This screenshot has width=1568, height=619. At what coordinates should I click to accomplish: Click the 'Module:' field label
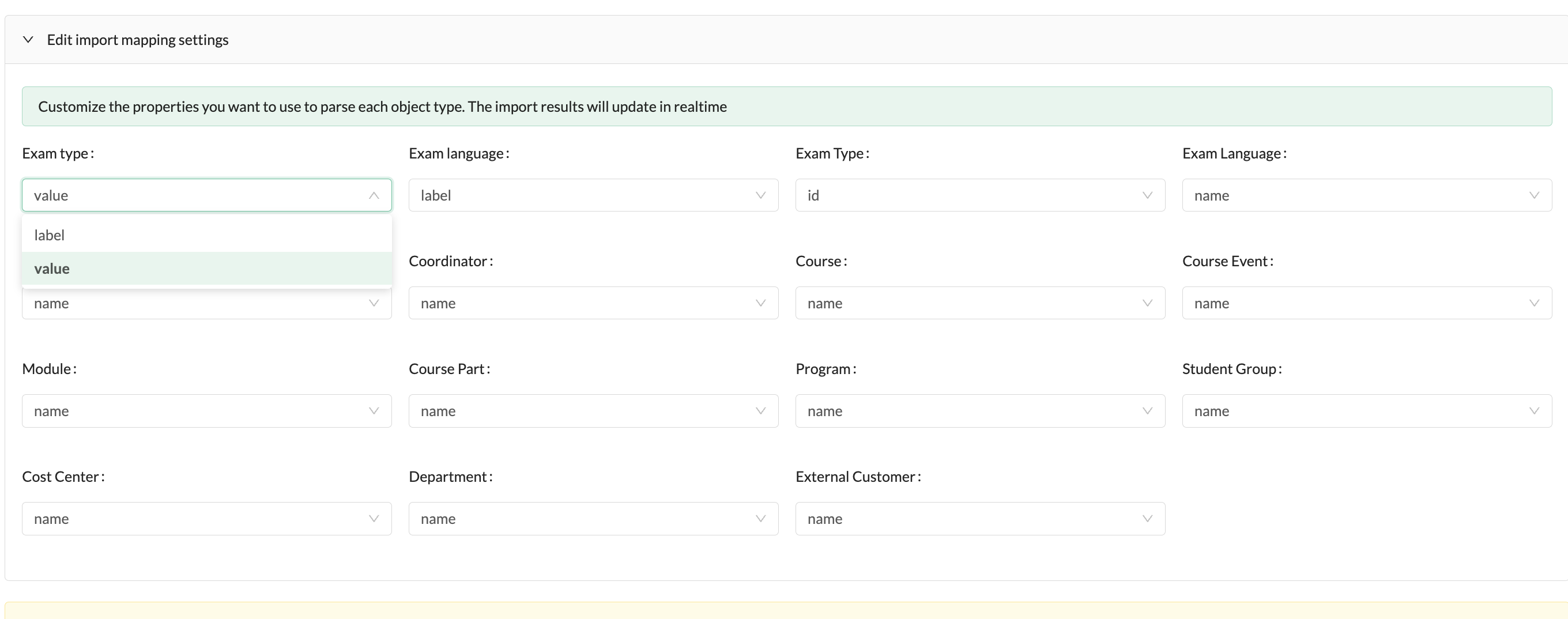click(x=50, y=369)
